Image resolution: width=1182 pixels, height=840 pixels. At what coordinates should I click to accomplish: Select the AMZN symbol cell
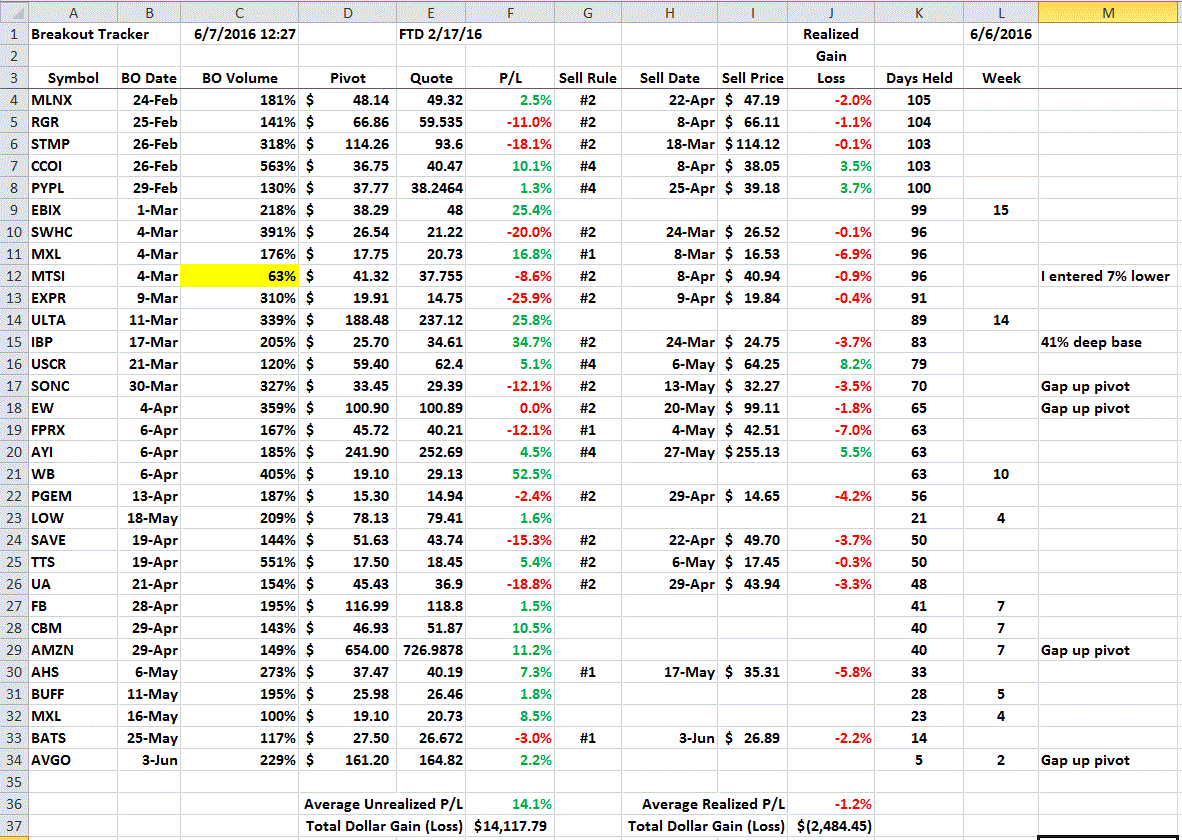tap(73, 650)
